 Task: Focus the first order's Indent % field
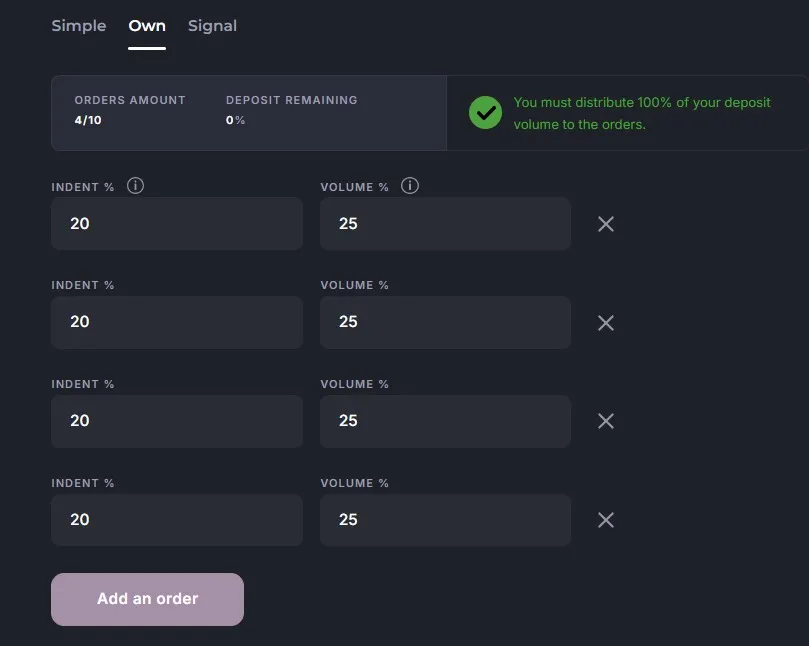point(177,224)
